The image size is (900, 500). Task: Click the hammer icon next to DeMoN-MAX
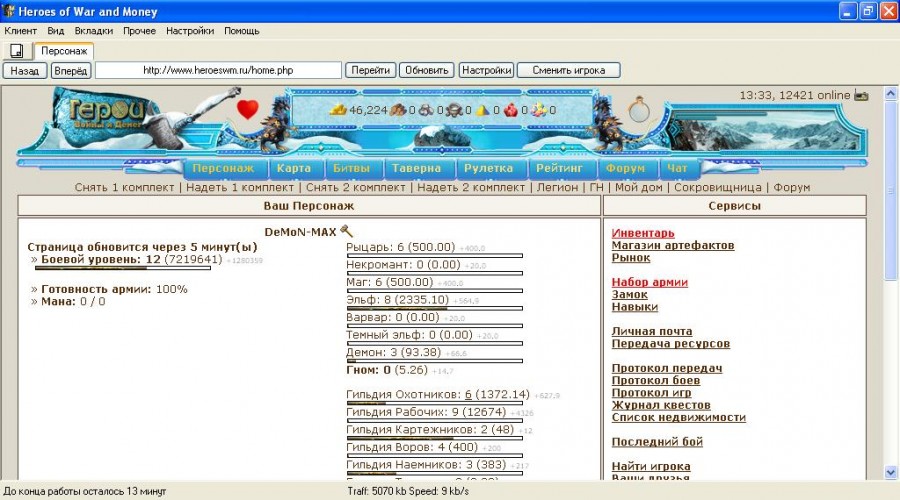347,231
